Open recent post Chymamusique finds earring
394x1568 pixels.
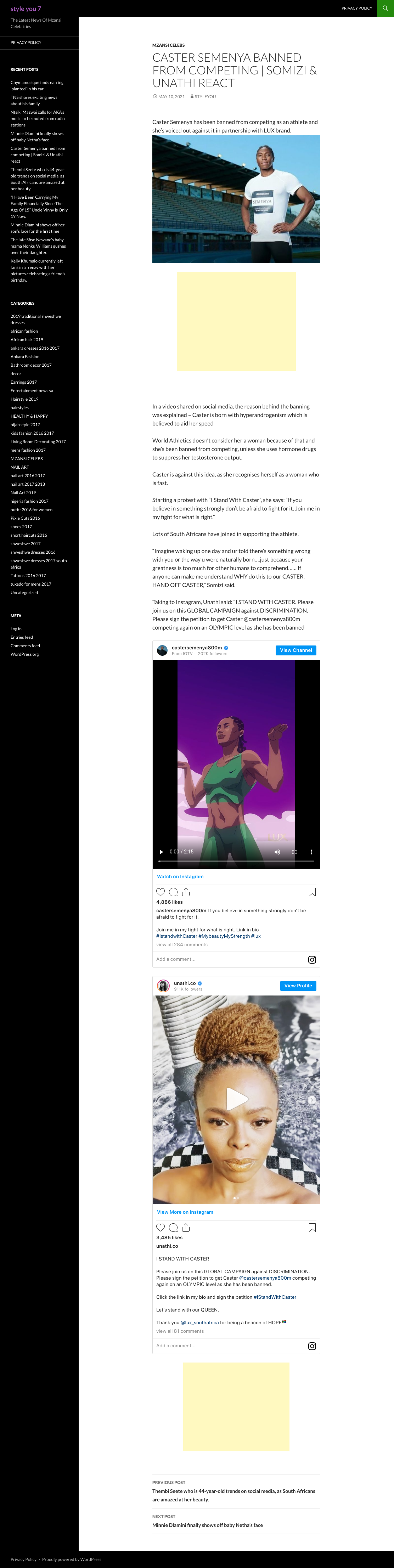pos(36,85)
